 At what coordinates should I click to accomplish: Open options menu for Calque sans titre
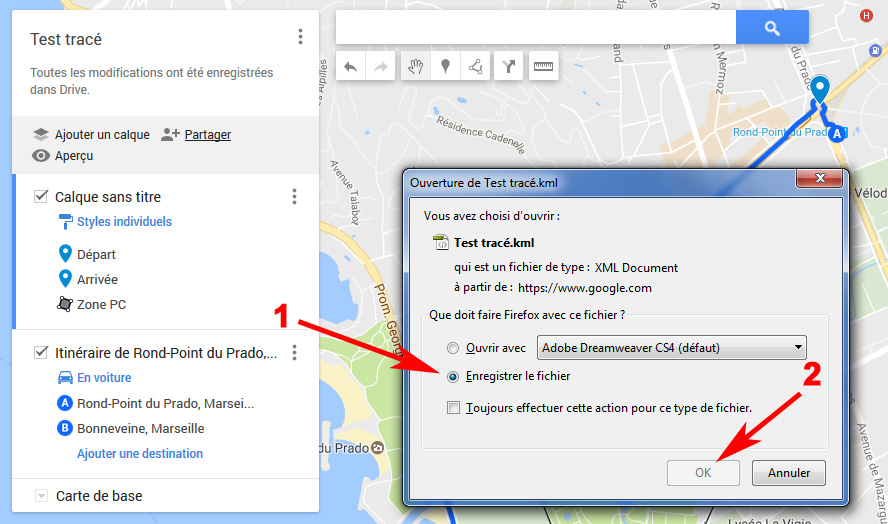tap(294, 197)
